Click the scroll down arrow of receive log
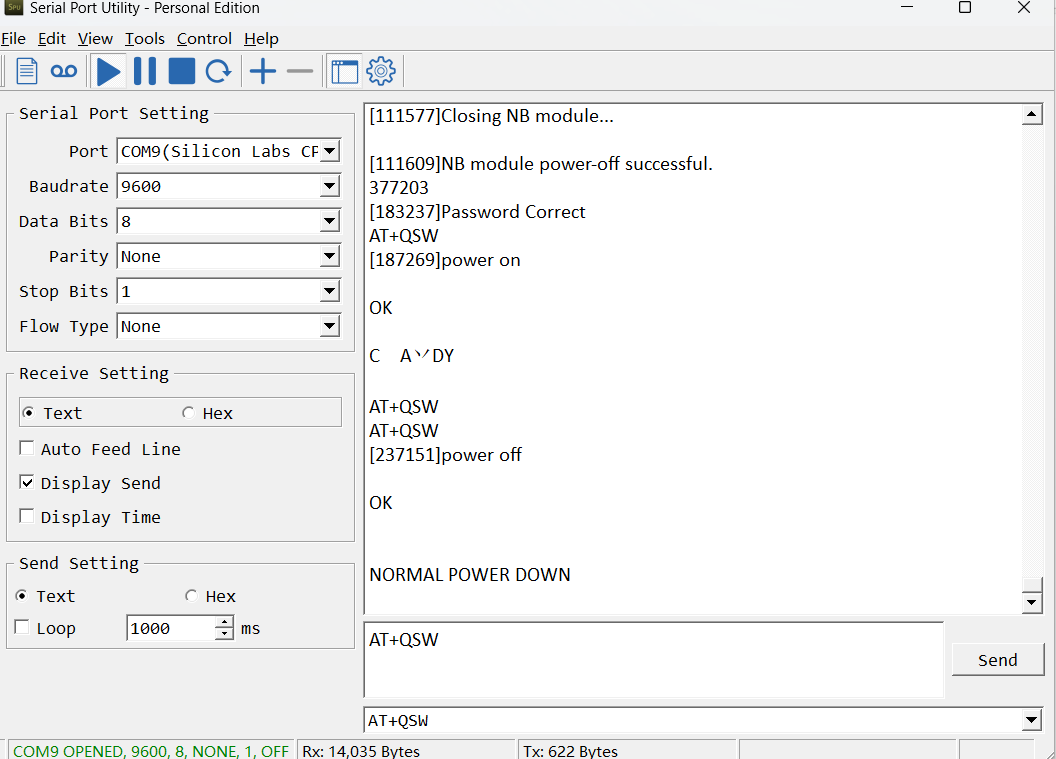This screenshot has height=759, width=1056. 1032,602
